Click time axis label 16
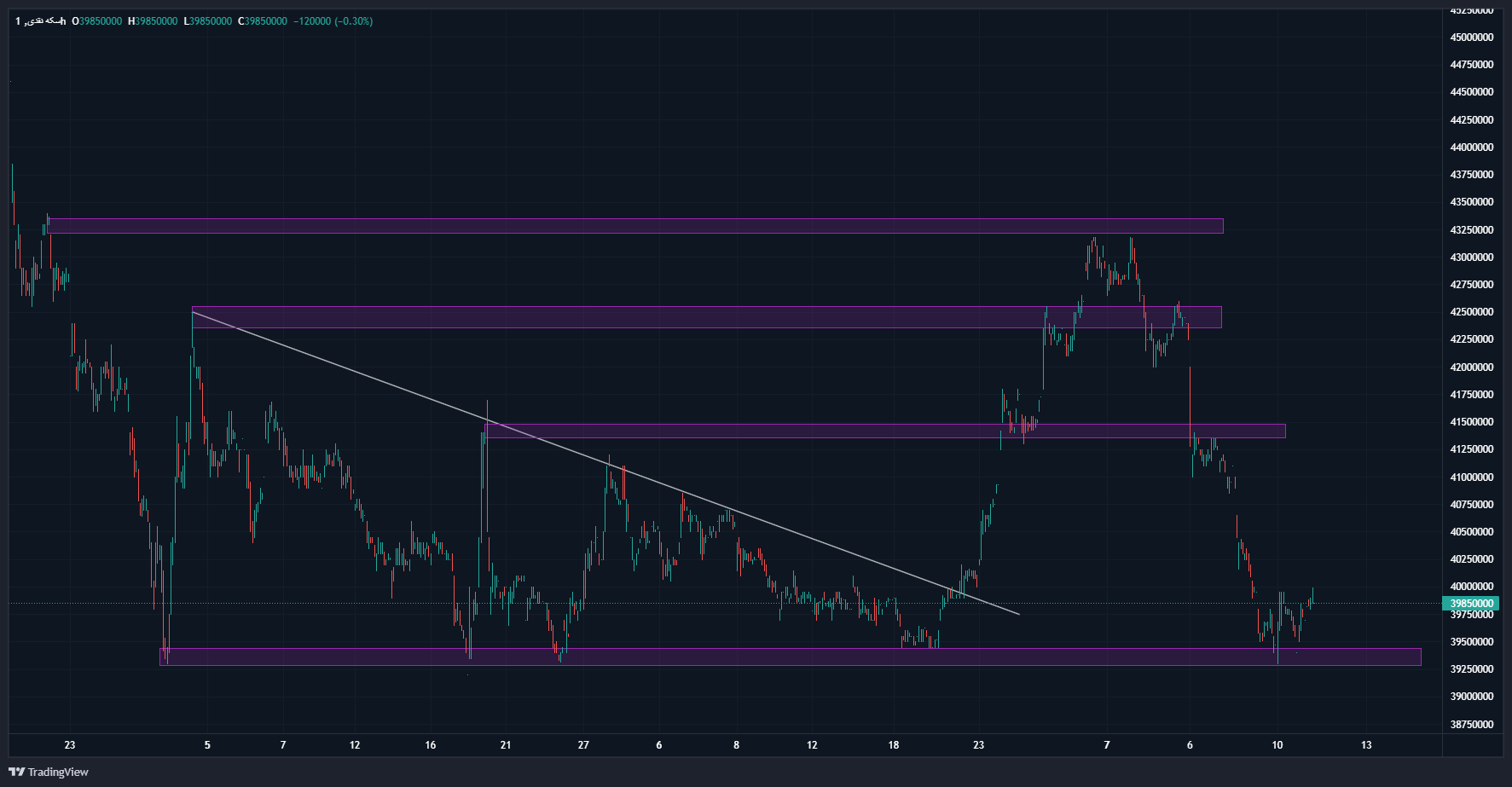The height and width of the screenshot is (787, 1512). [431, 745]
